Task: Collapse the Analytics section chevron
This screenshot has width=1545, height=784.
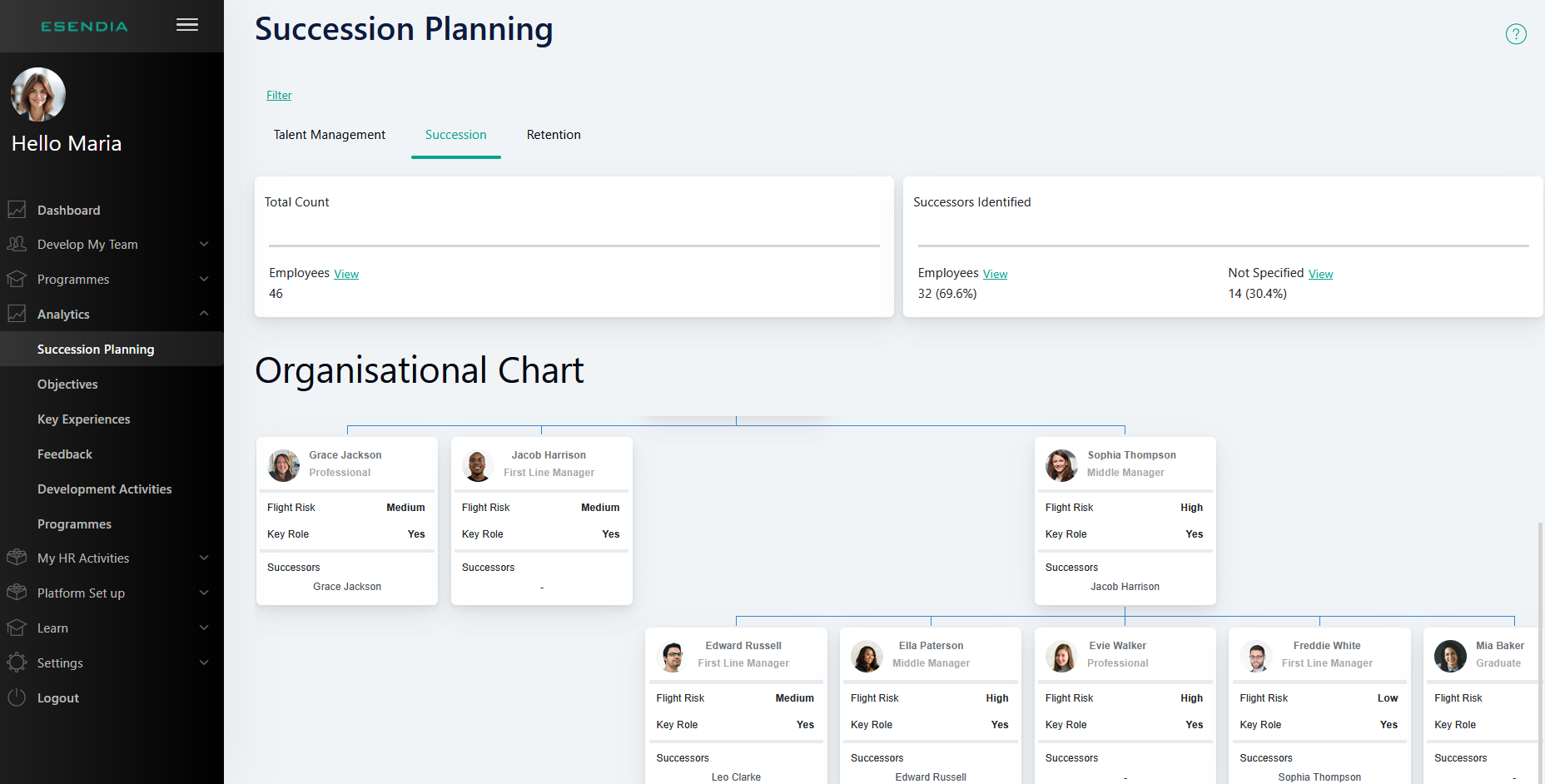Action: click(x=204, y=314)
